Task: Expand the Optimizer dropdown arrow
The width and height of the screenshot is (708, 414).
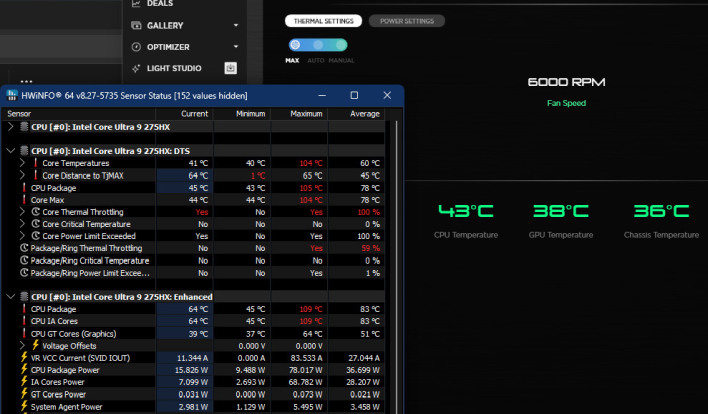Action: [x=236, y=46]
